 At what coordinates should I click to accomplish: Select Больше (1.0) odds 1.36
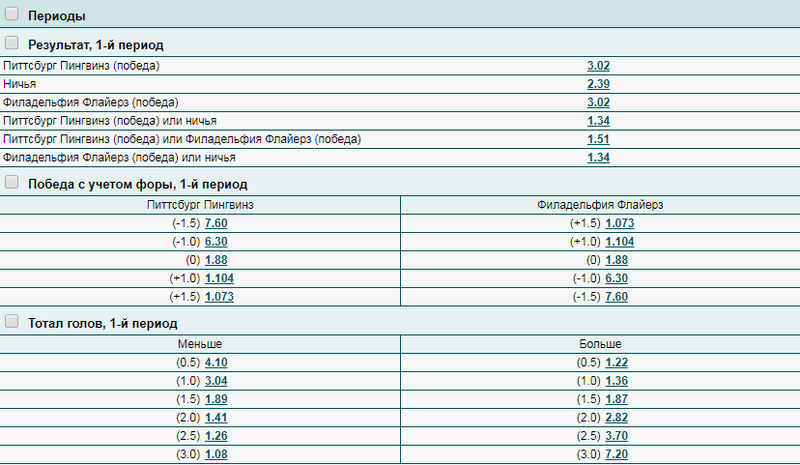coord(616,381)
